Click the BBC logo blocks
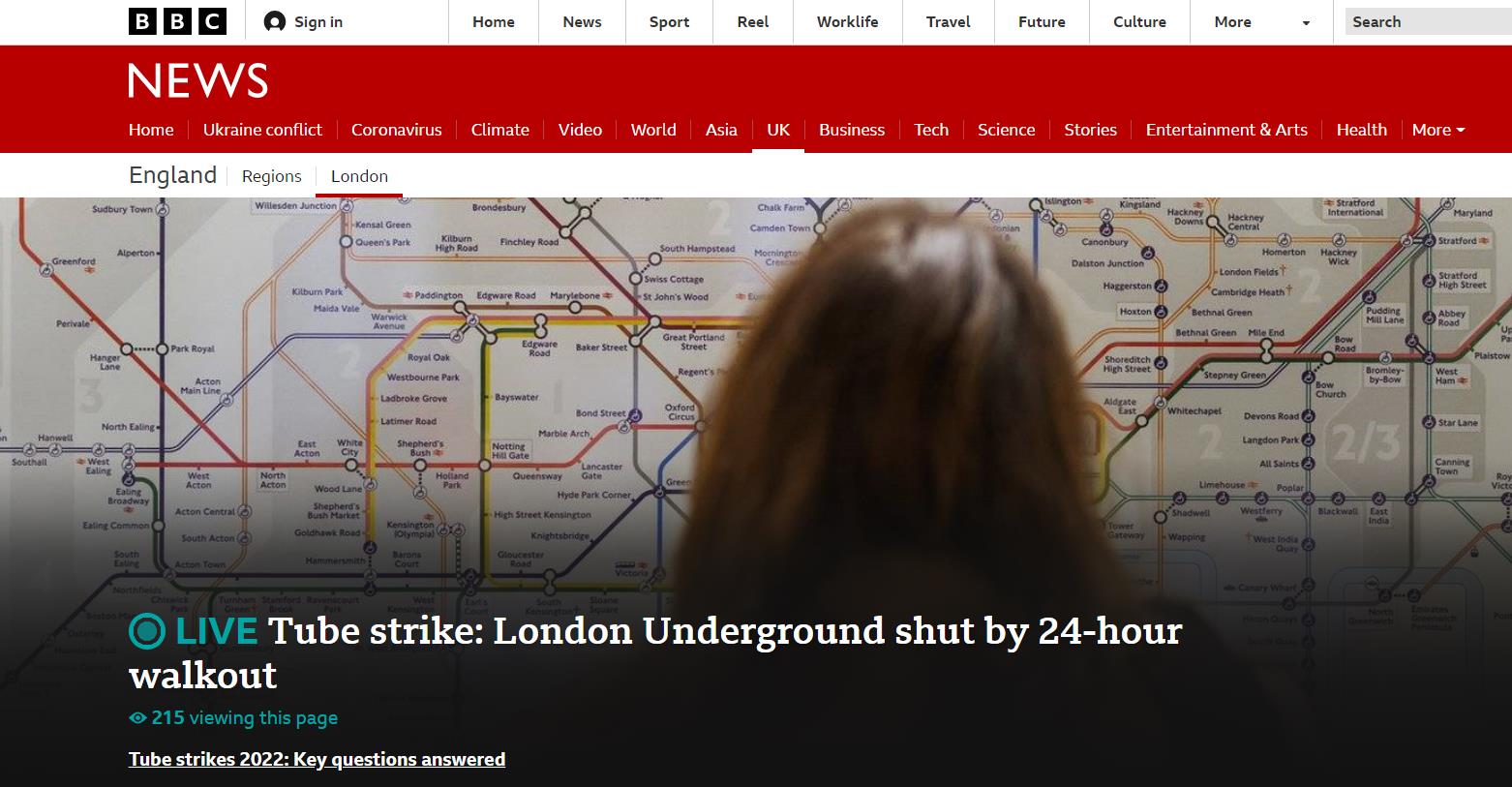 (x=177, y=21)
